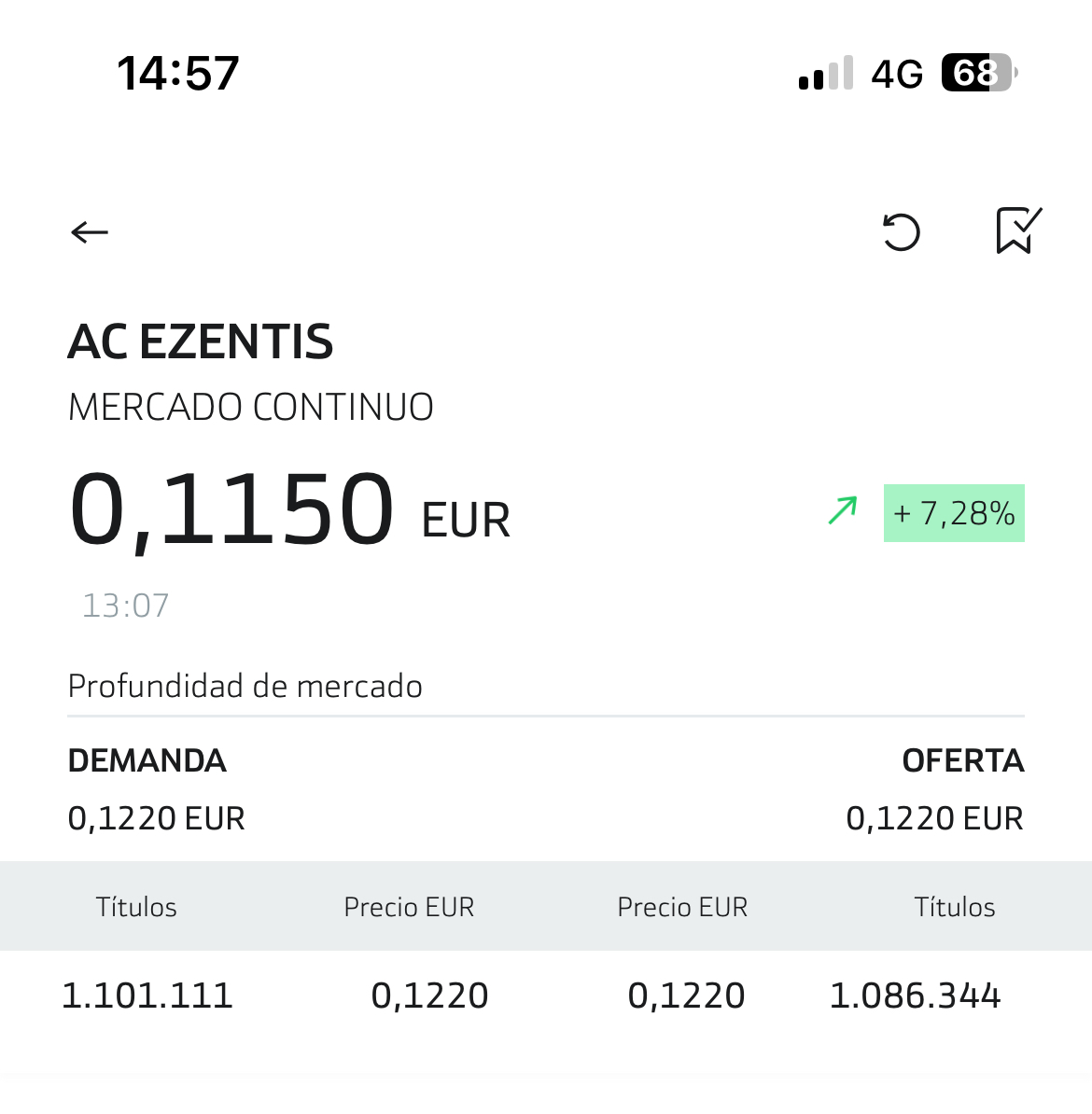Image resolution: width=1092 pixels, height=1114 pixels.
Task: Select the AC EZENTIS stock title
Action: [x=201, y=341]
